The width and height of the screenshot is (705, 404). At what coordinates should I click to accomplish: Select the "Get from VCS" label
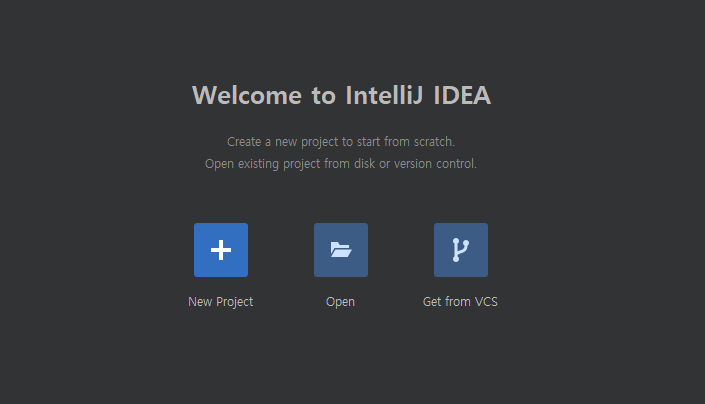(x=460, y=302)
